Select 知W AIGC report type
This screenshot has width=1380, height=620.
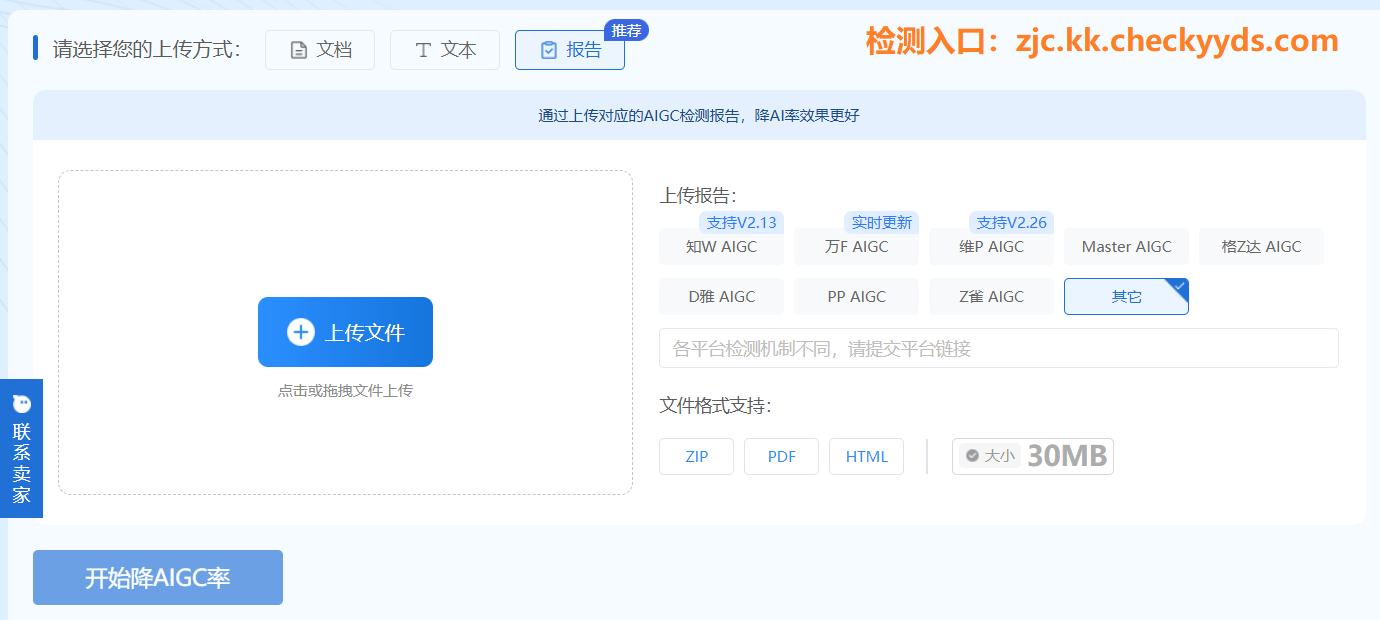click(721, 247)
